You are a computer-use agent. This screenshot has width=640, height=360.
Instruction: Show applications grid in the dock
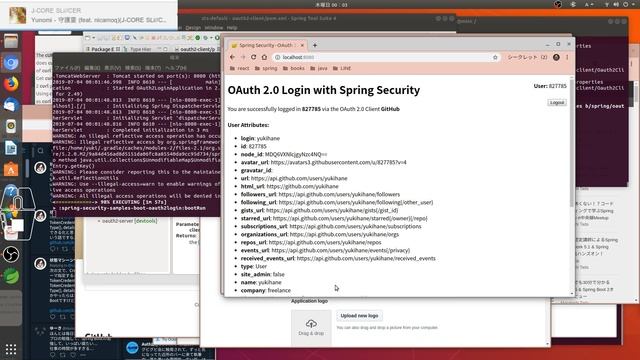[x=11, y=349]
